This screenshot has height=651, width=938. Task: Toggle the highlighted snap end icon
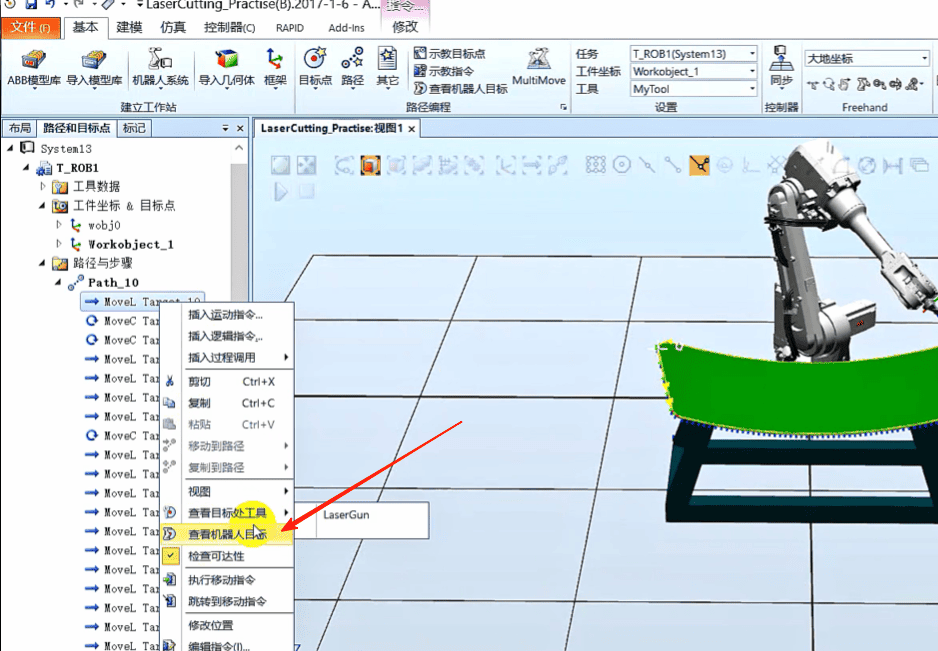click(699, 165)
